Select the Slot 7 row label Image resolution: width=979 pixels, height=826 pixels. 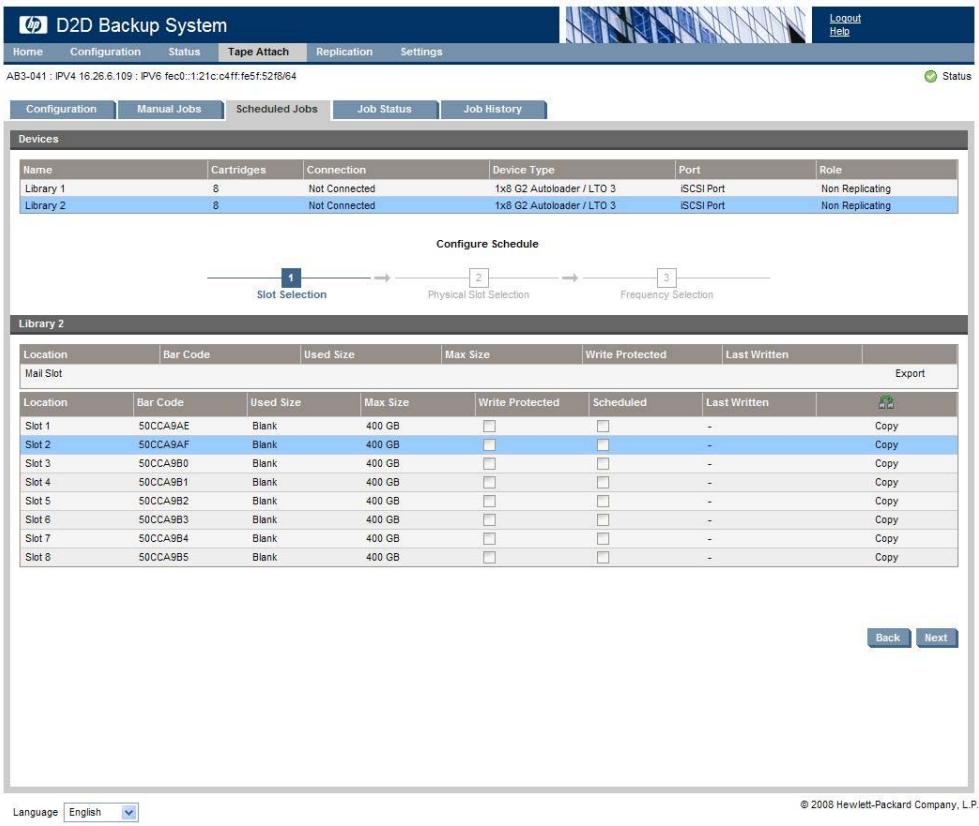(x=37, y=538)
